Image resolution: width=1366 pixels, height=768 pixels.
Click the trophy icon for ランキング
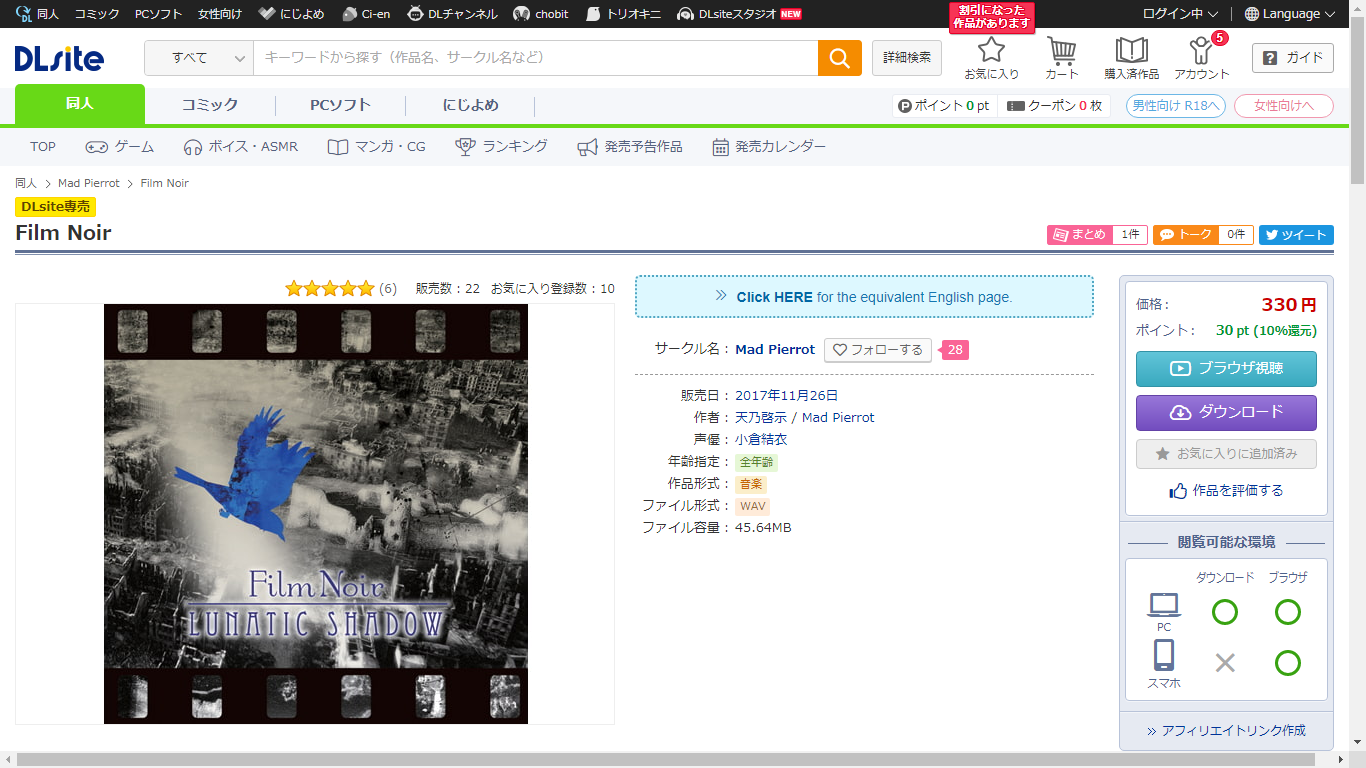[465, 147]
